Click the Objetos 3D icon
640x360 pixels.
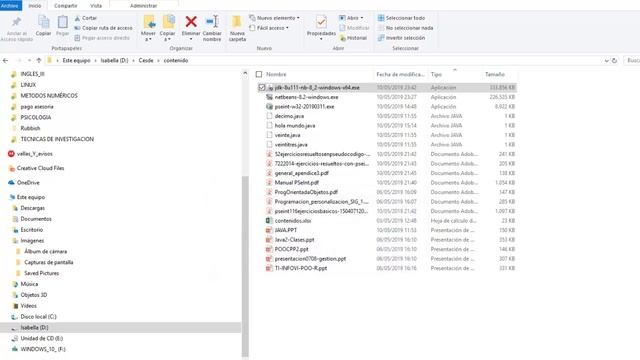pyautogui.click(x=15, y=295)
